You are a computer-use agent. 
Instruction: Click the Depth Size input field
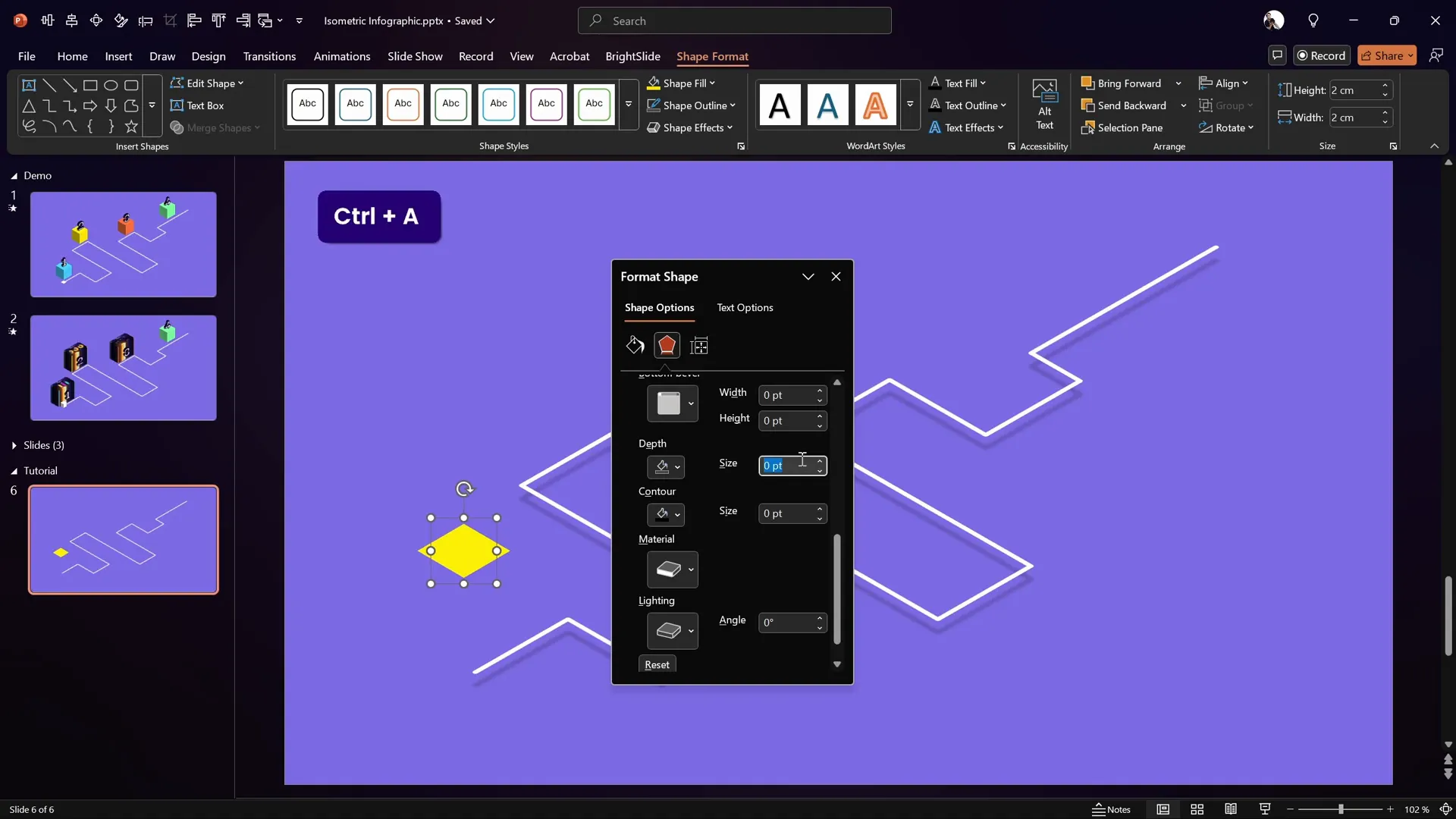pyautogui.click(x=787, y=466)
